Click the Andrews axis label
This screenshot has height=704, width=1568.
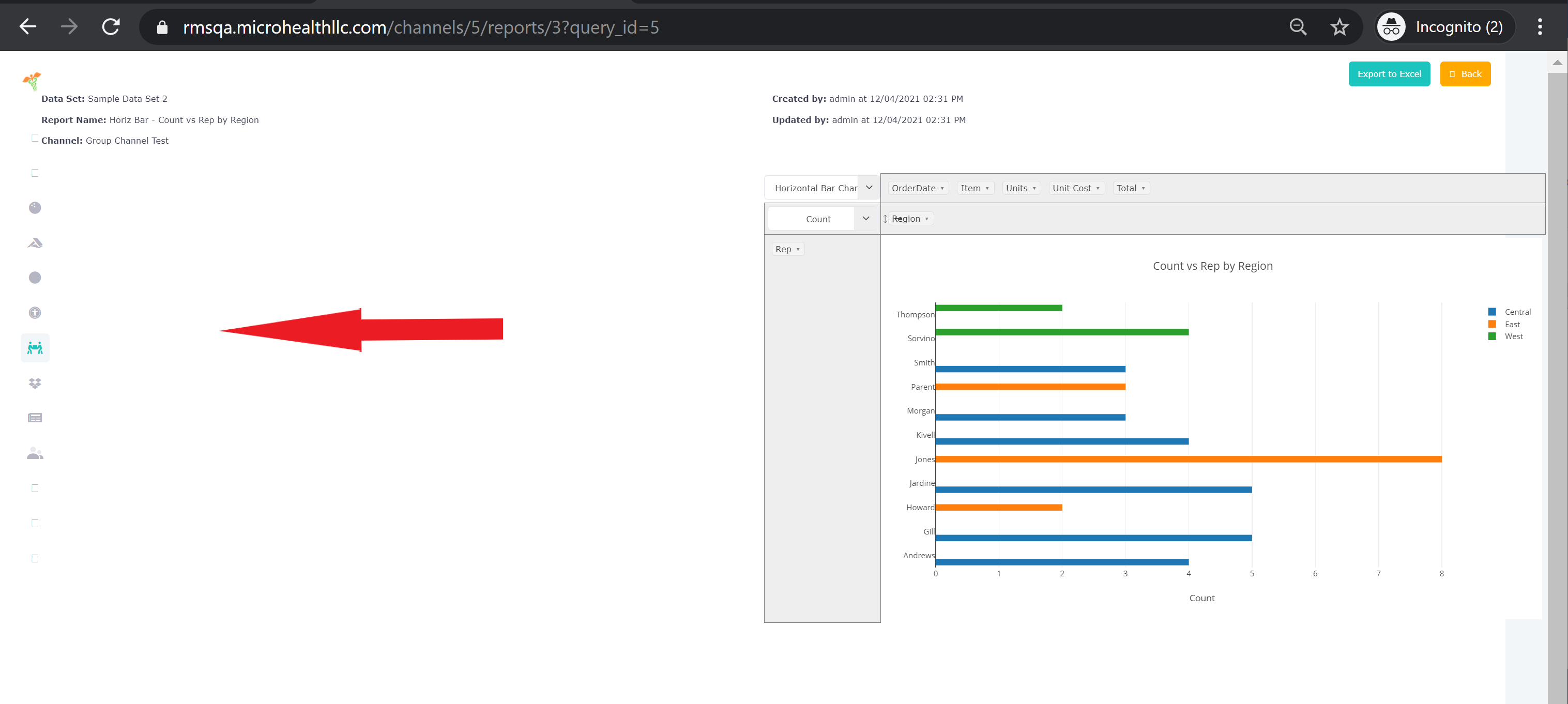click(x=919, y=556)
